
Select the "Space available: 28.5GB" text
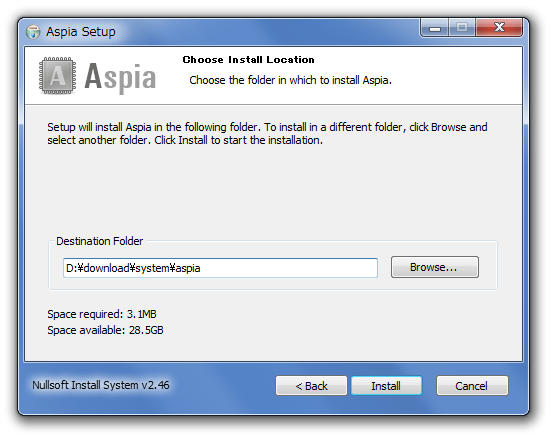105,330
